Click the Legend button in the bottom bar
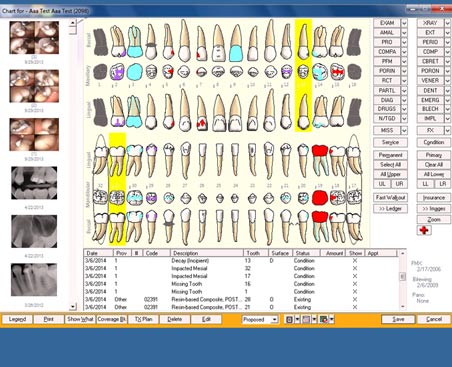452x367 pixels. (x=17, y=319)
